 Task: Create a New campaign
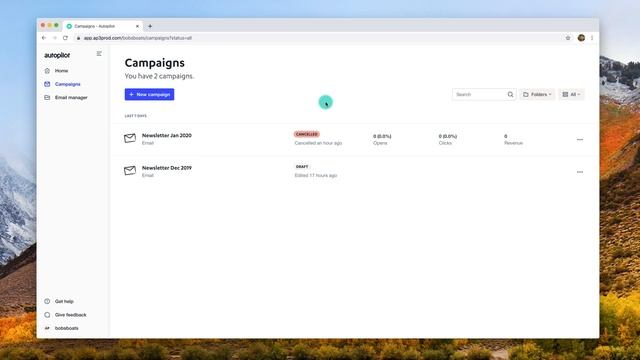(x=149, y=94)
